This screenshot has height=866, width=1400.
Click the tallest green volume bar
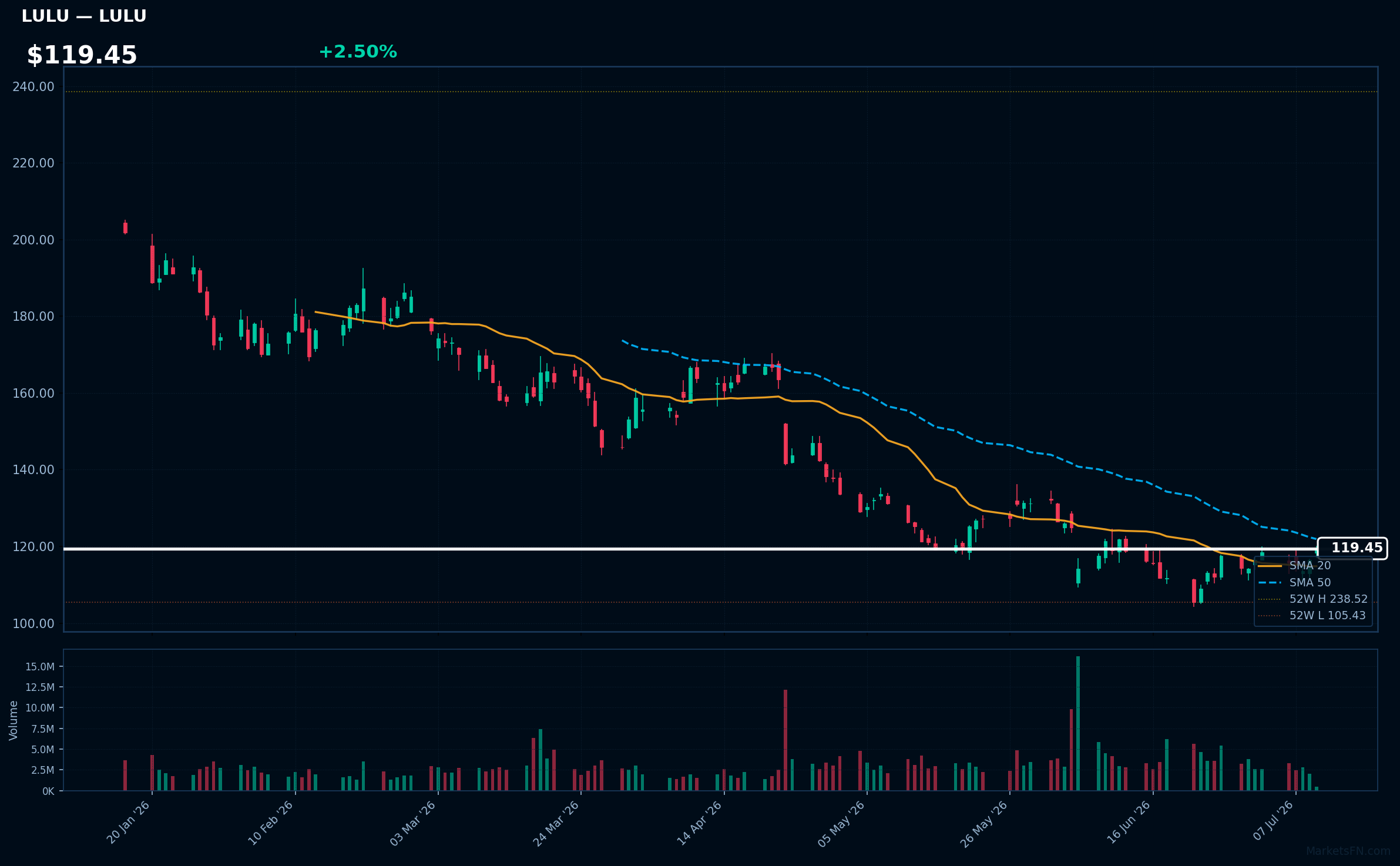1078,723
